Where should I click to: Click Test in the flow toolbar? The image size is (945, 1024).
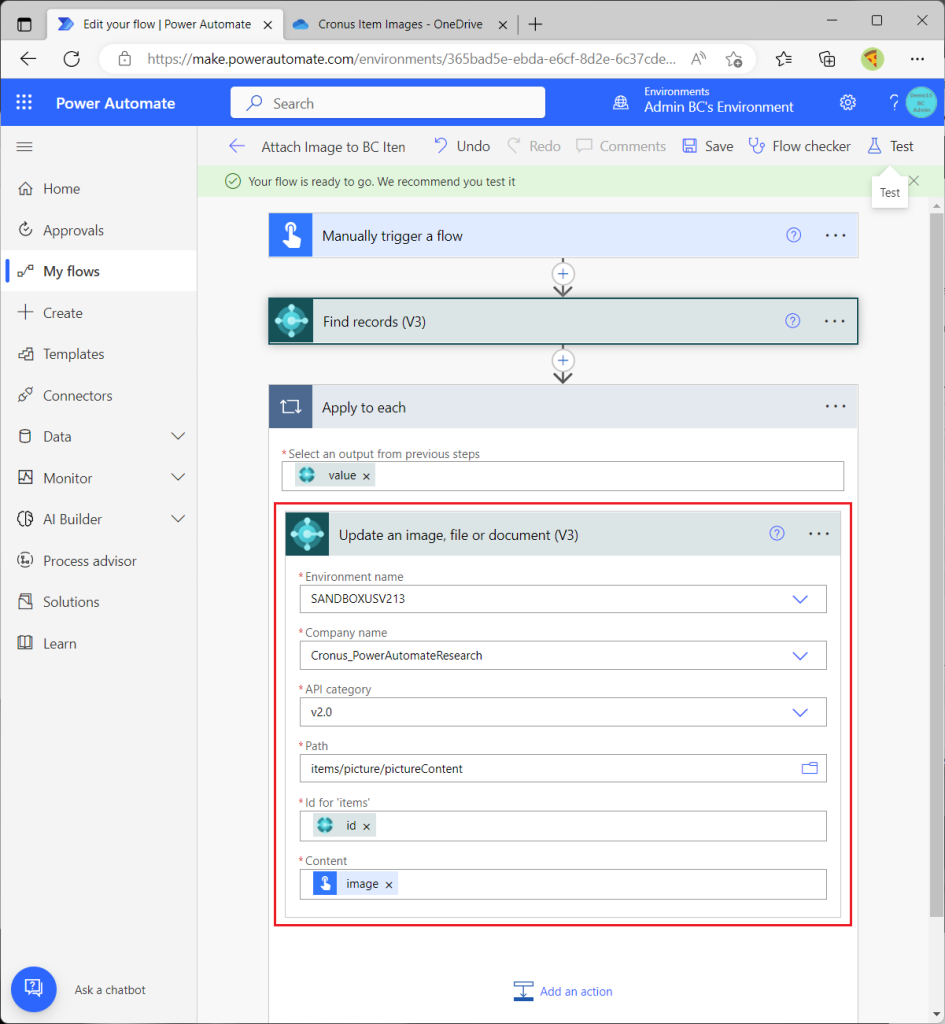[891, 146]
